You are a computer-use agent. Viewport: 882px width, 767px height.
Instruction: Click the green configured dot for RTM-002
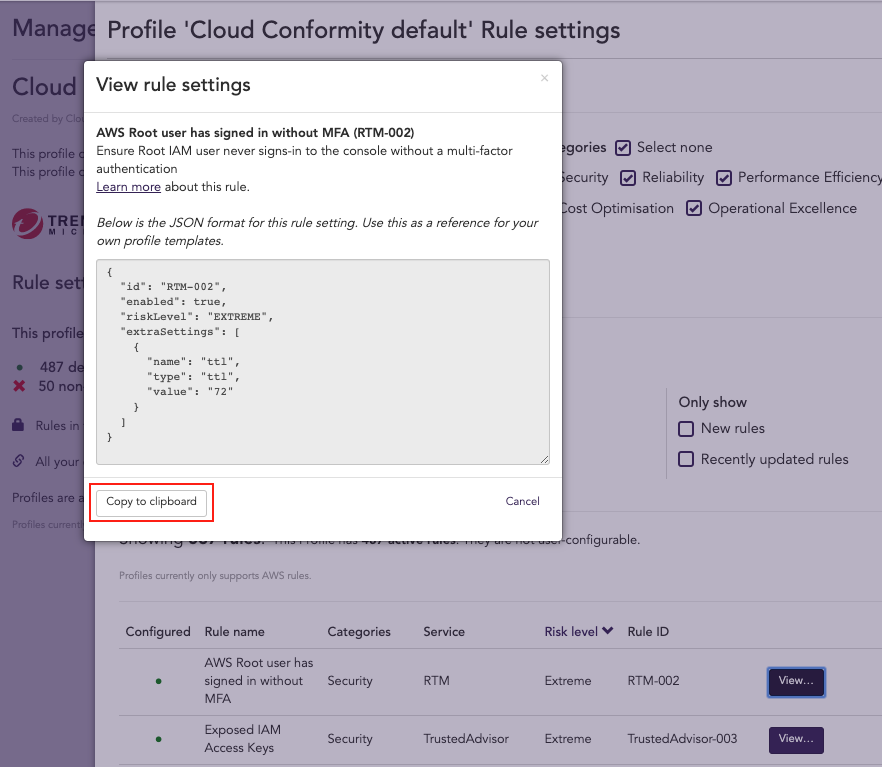point(159,681)
